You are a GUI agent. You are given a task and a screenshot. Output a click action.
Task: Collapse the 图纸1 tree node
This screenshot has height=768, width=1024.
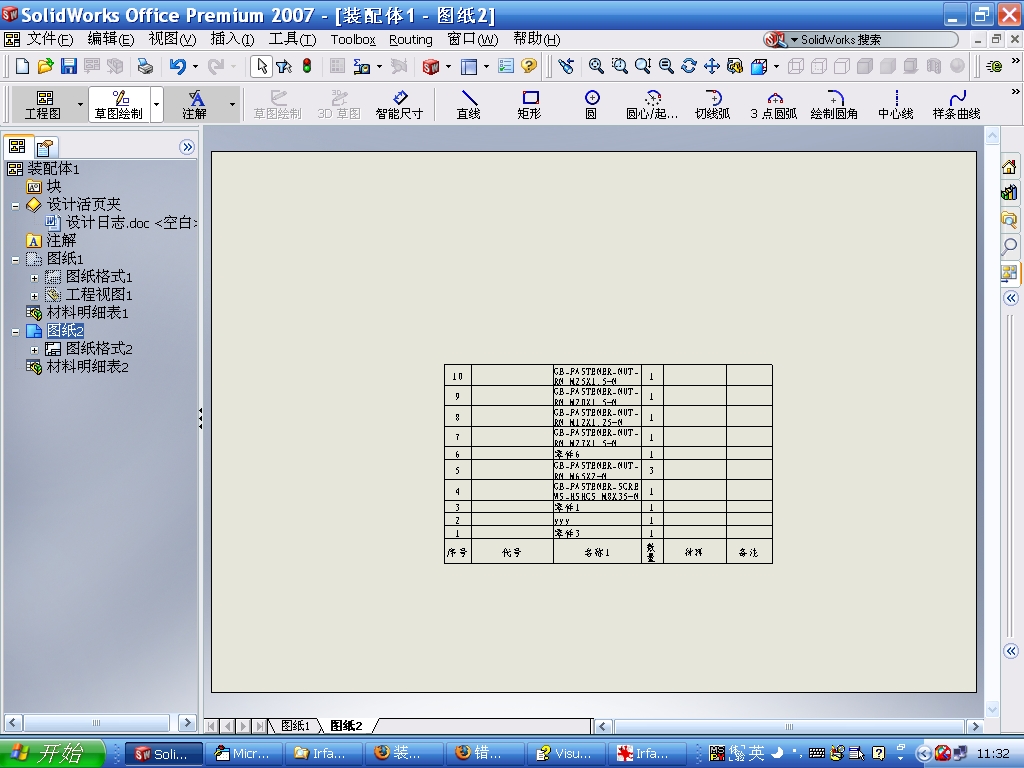pos(15,260)
